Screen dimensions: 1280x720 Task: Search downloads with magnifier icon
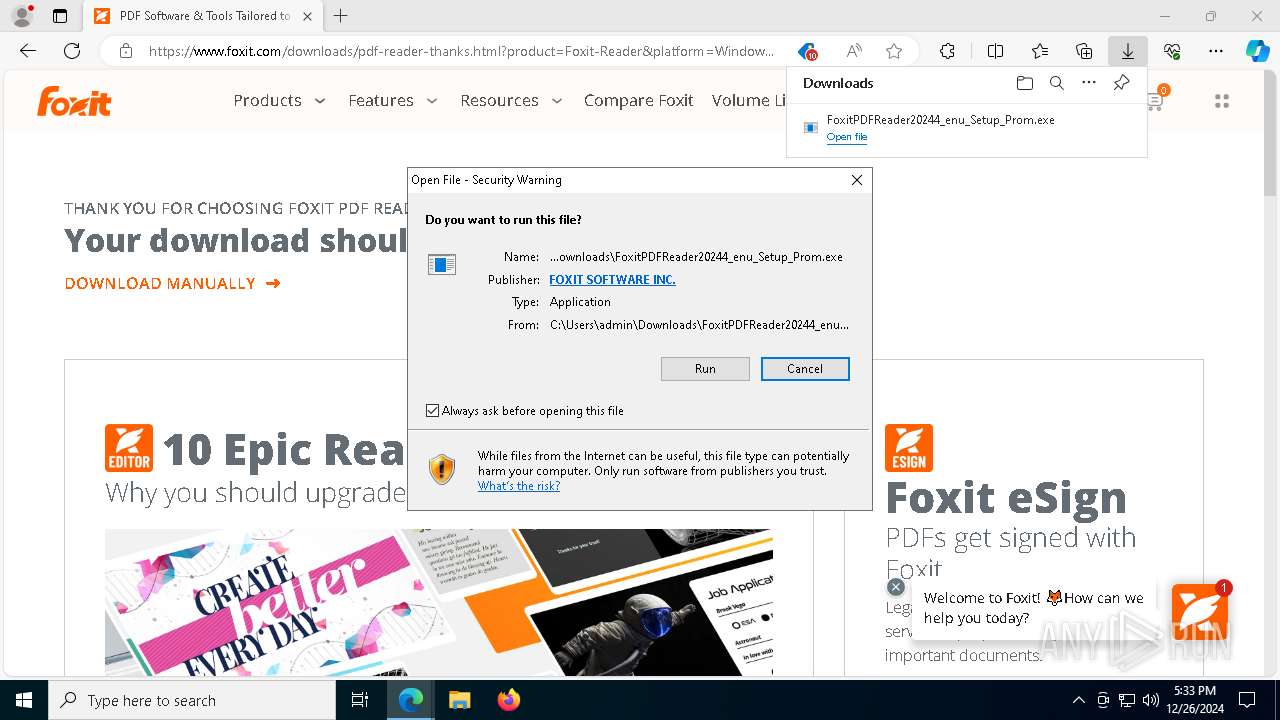coord(1057,83)
